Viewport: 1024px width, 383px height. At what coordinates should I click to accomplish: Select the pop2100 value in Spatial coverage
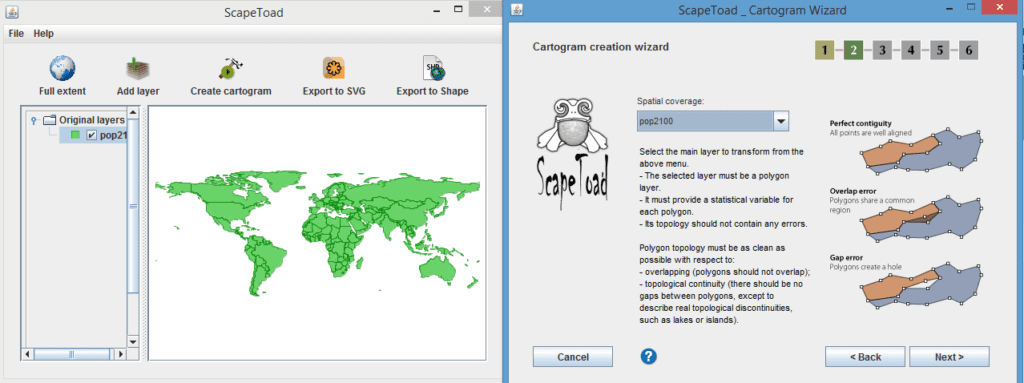[x=705, y=121]
